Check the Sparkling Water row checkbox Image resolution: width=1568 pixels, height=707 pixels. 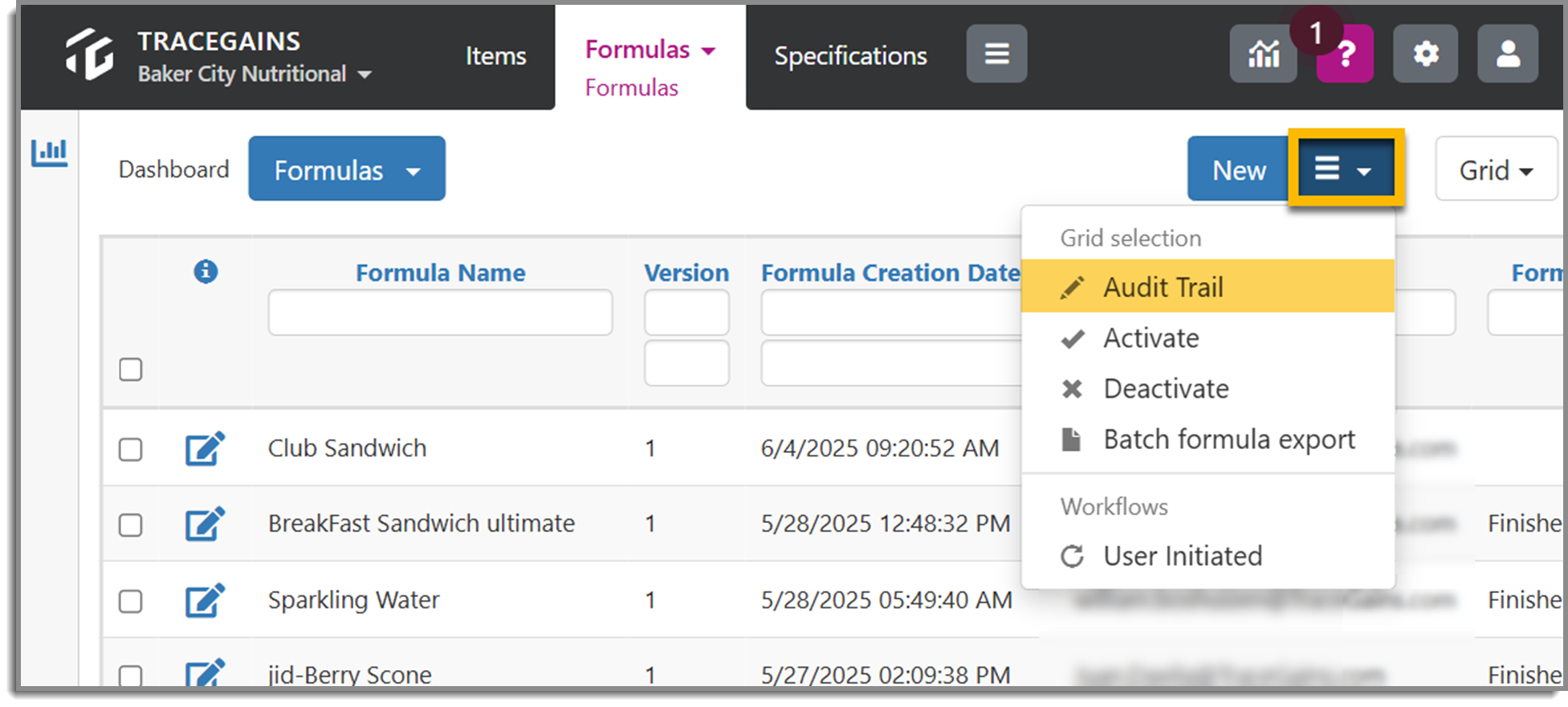pyautogui.click(x=131, y=601)
